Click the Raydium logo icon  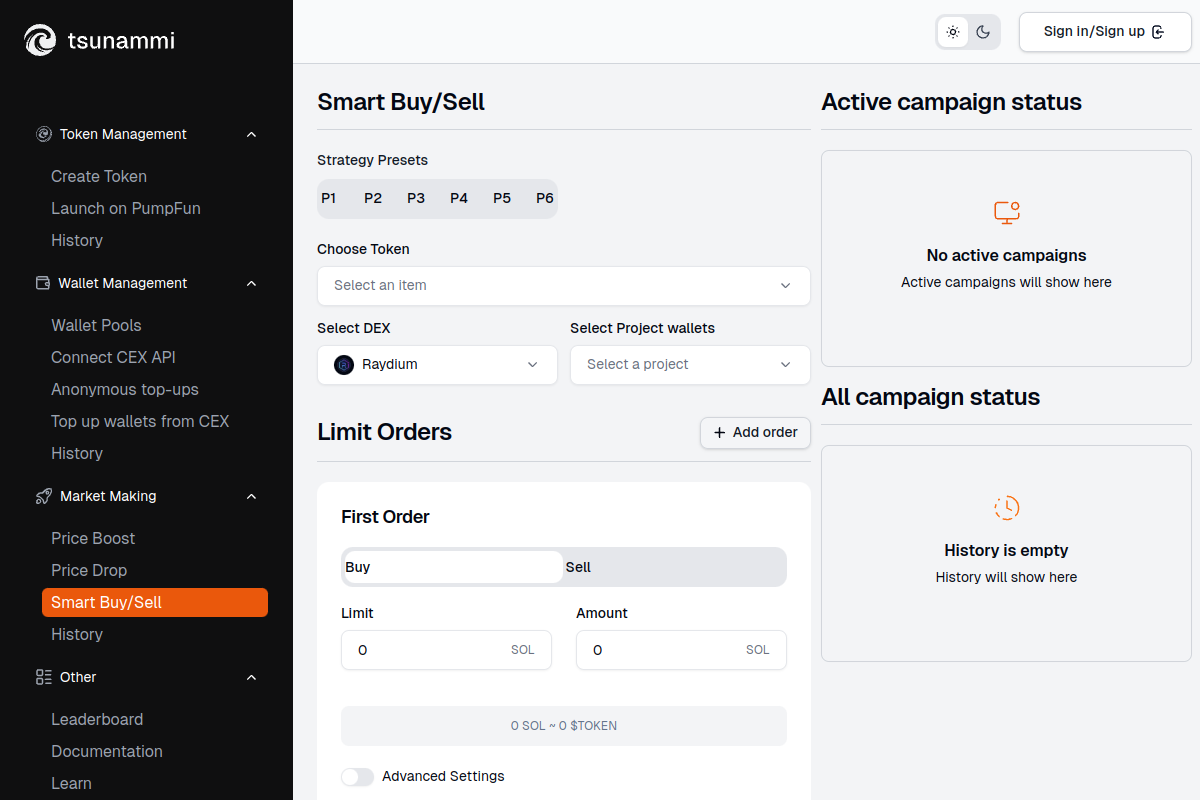point(344,365)
